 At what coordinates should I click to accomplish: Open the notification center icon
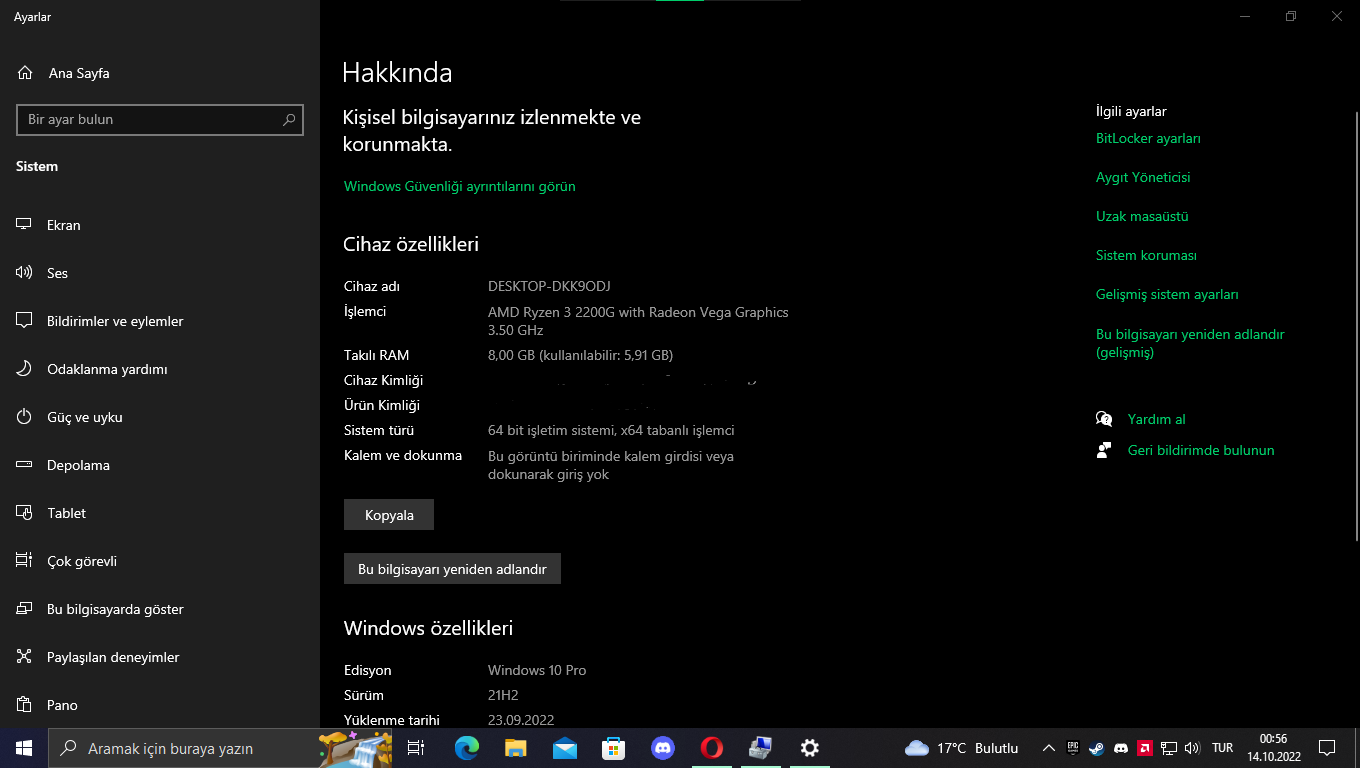1327,748
